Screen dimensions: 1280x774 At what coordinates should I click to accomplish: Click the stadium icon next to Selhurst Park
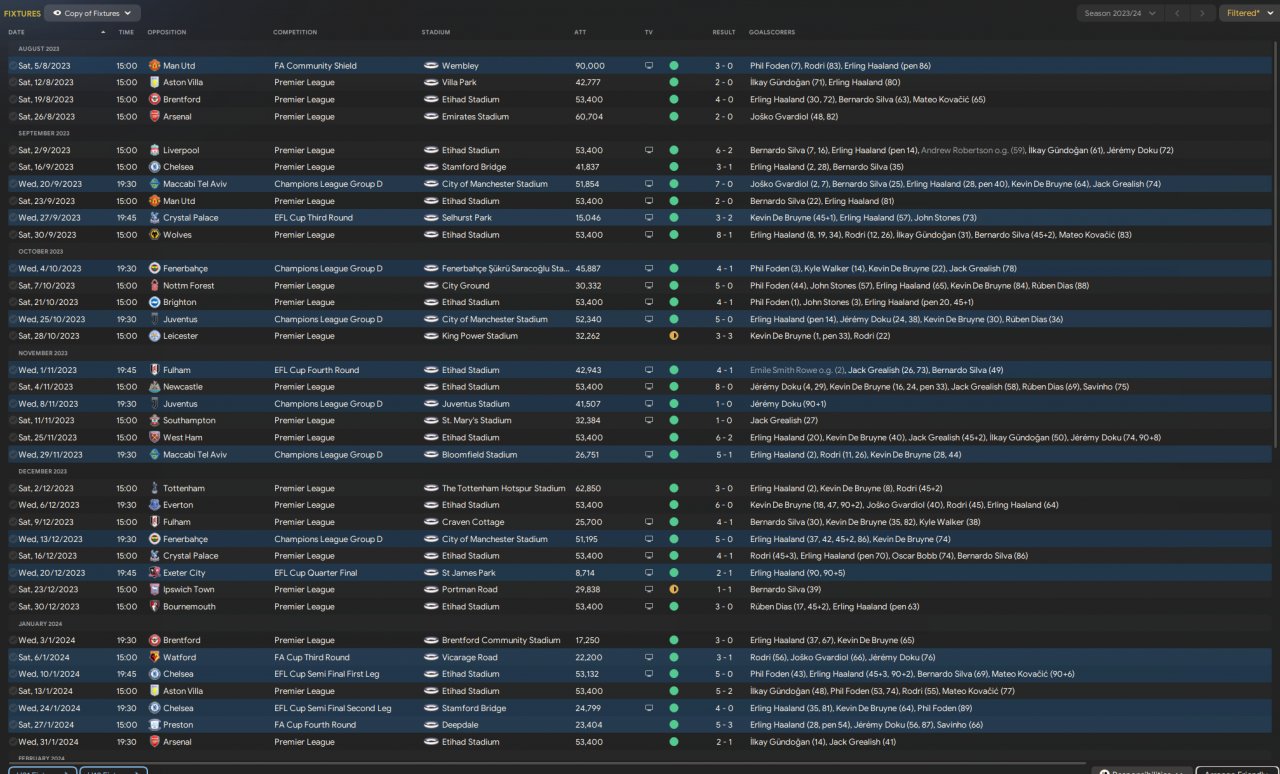[431, 218]
